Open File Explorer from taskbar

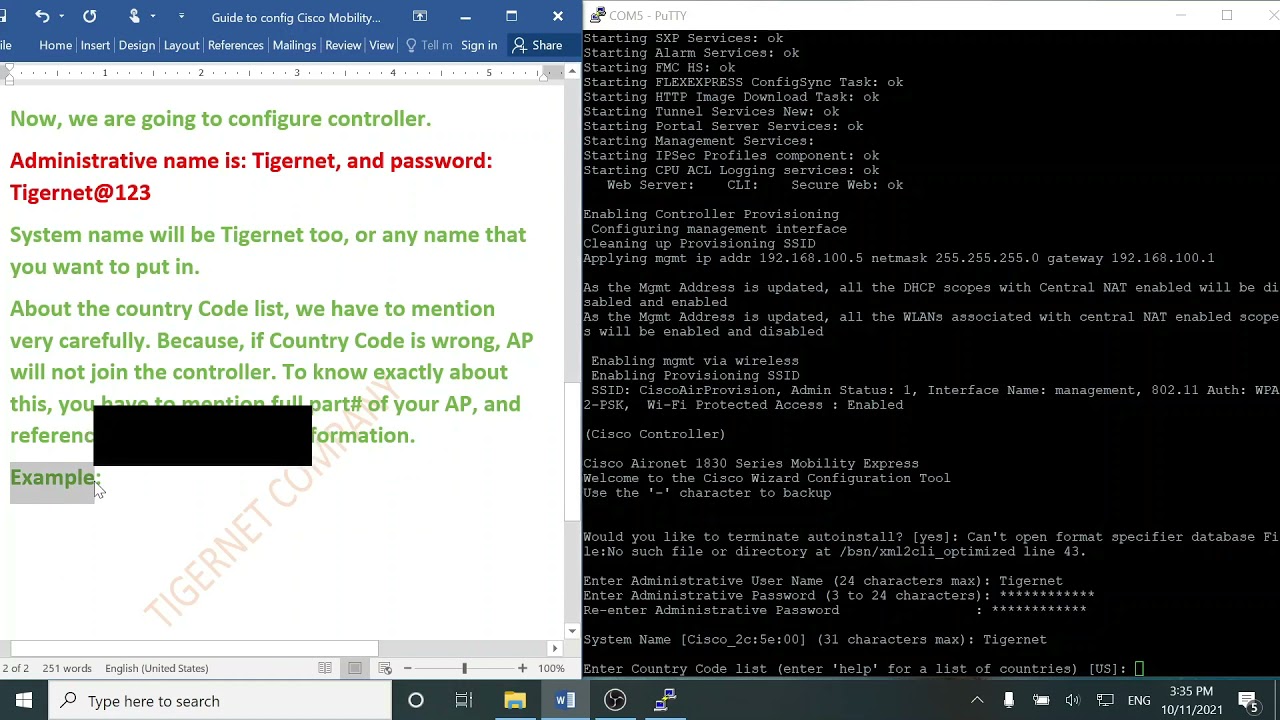point(515,701)
